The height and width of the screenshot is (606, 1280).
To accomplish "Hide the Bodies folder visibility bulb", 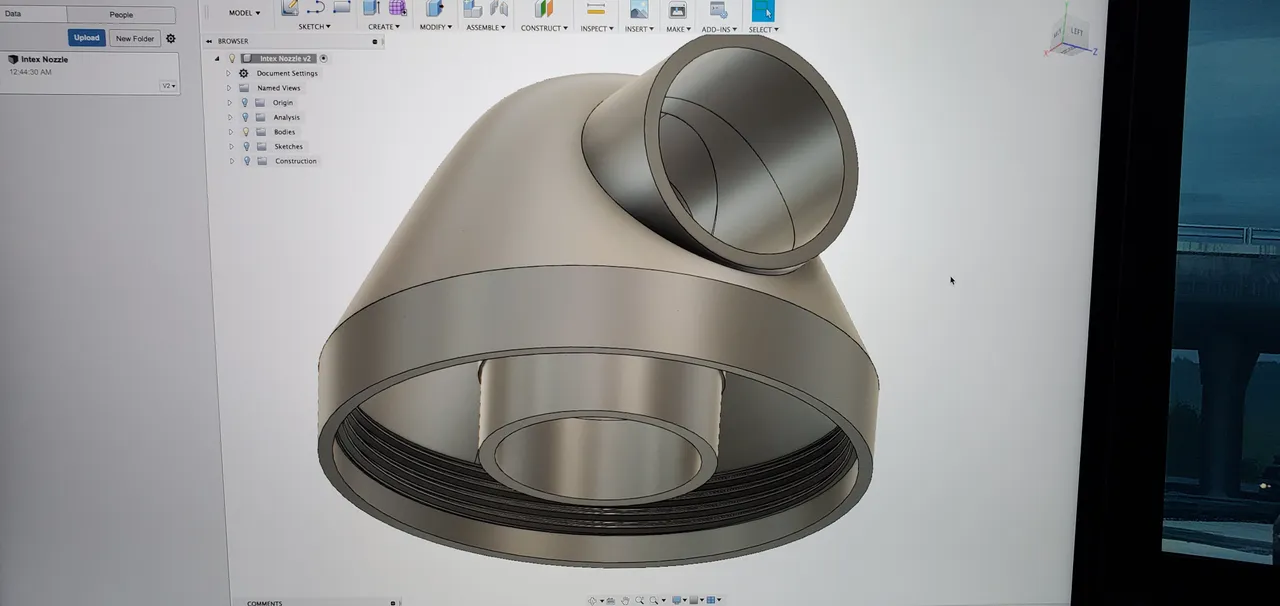I will (245, 131).
